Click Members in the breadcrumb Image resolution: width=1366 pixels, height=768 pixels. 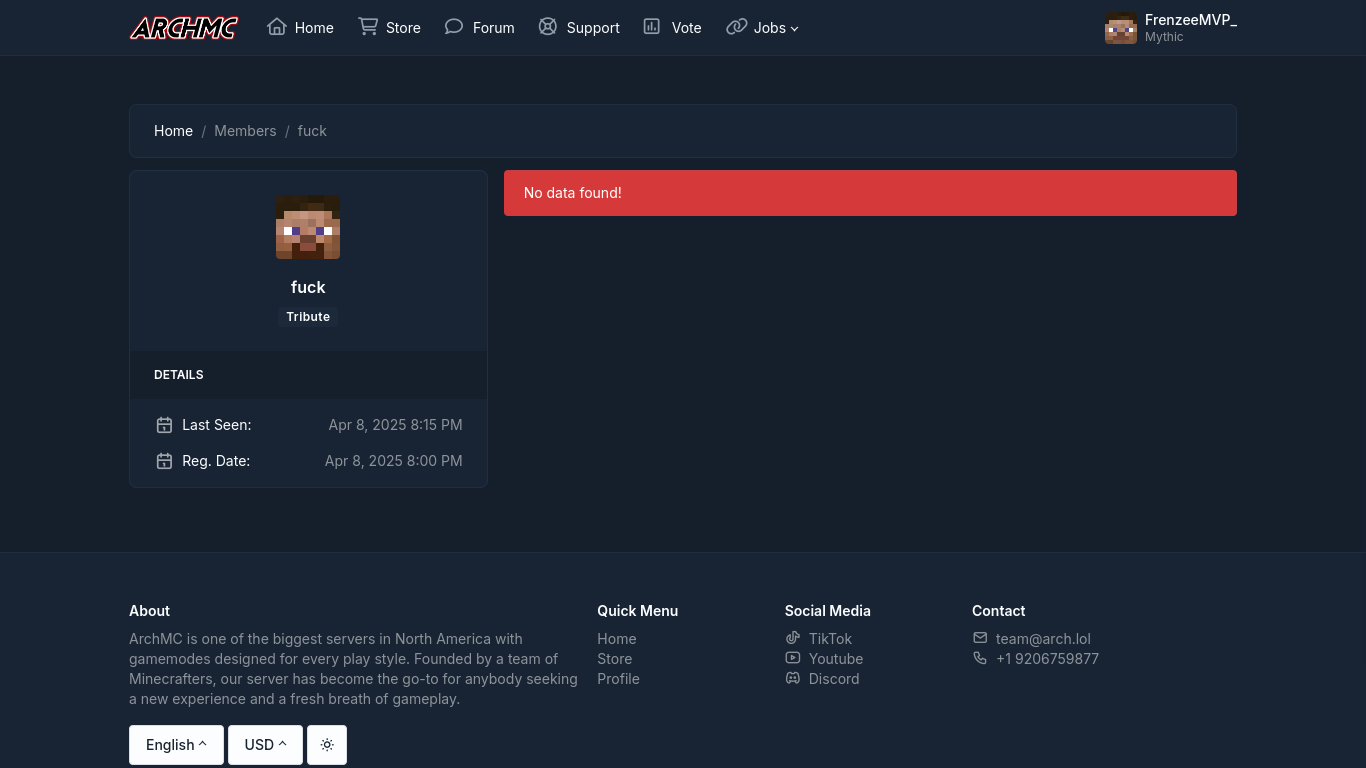(x=245, y=131)
